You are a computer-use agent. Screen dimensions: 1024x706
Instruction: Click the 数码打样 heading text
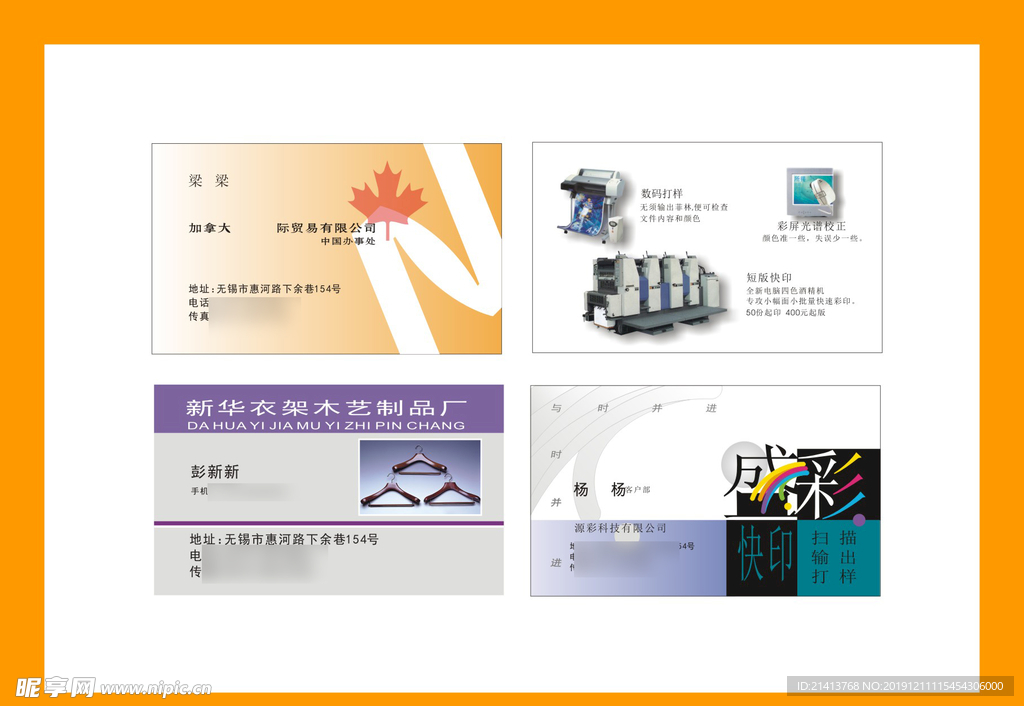[x=662, y=193]
